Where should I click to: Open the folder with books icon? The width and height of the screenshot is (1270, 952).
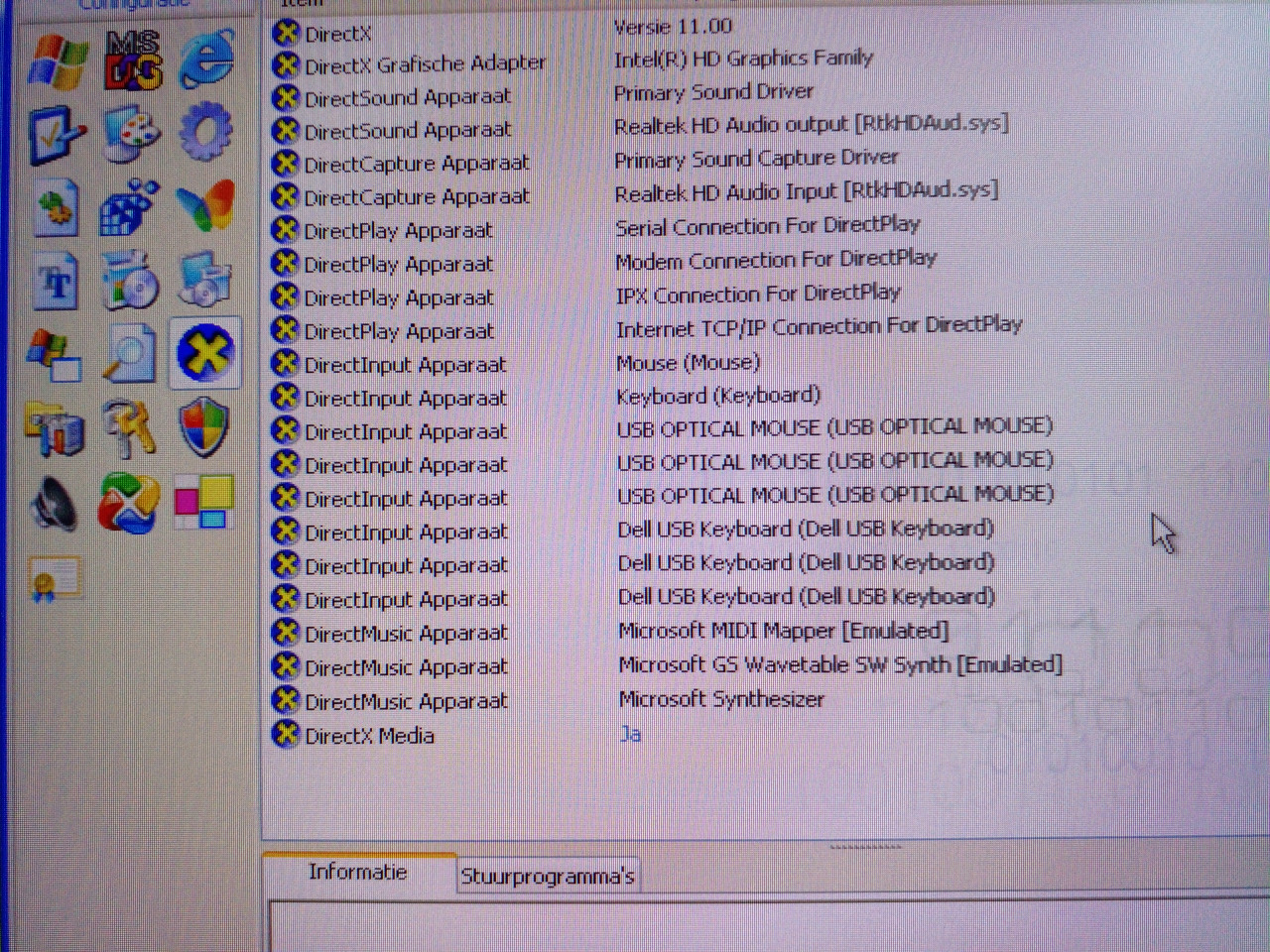[x=56, y=429]
